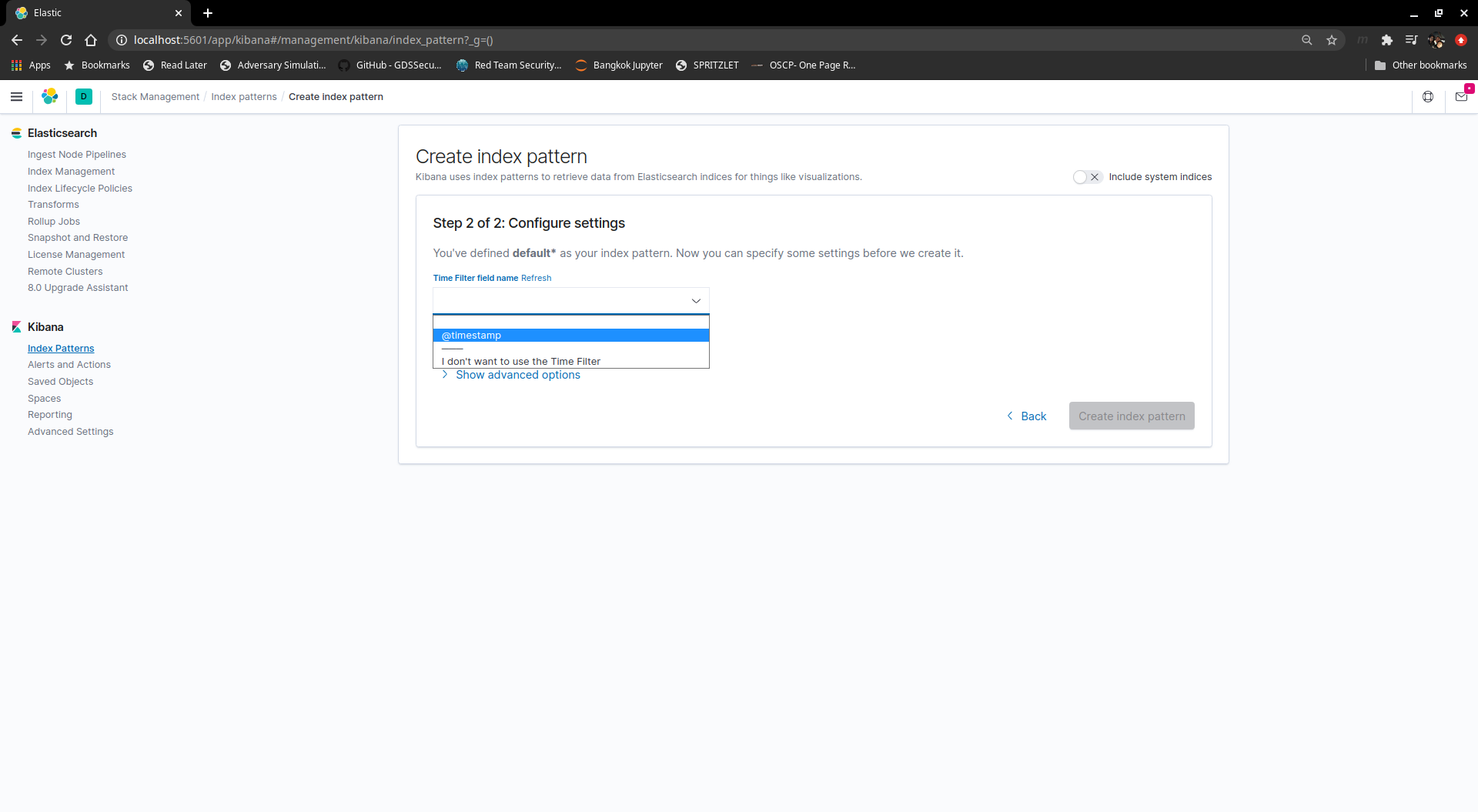Reload the page with refresh icon
This screenshot has width=1478, height=812.
tap(66, 40)
